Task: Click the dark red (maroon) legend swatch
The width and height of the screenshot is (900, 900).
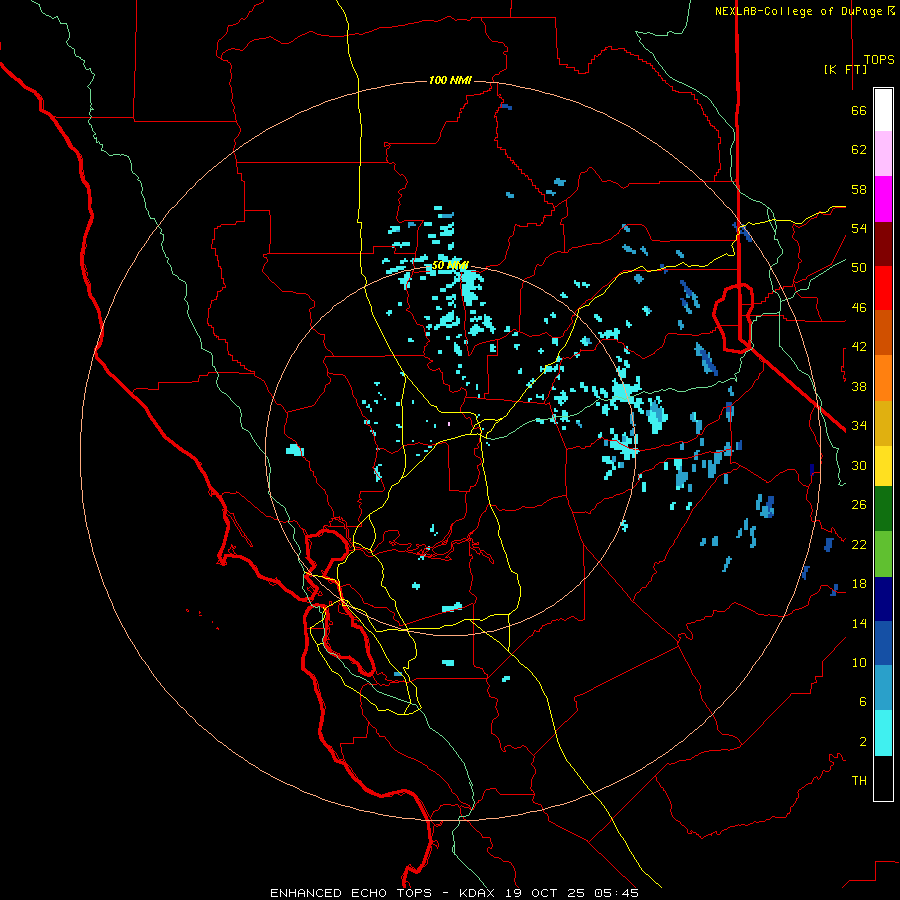Action: tap(883, 244)
